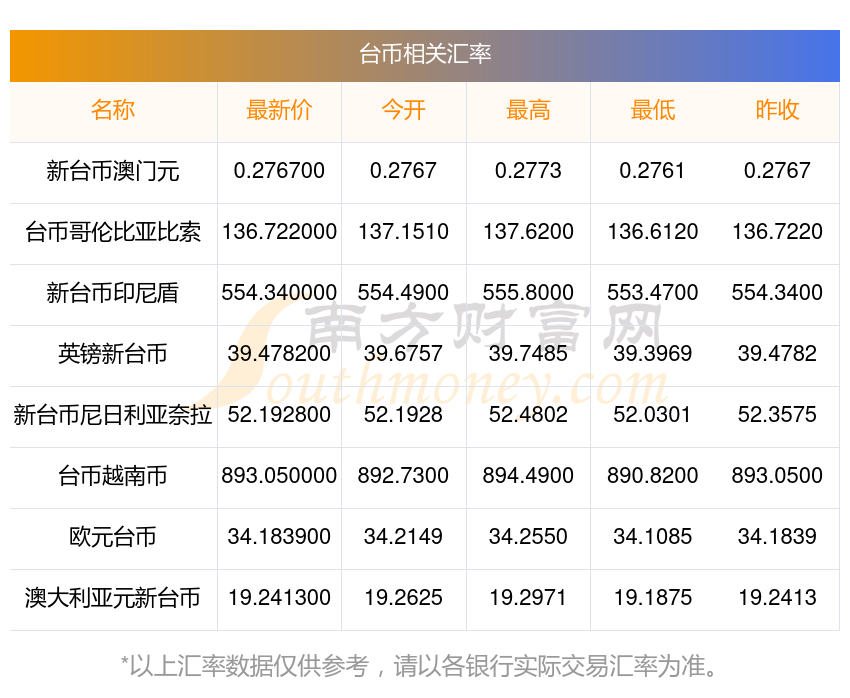
Task: Open the 台币越南币 row name
Action: (113, 476)
